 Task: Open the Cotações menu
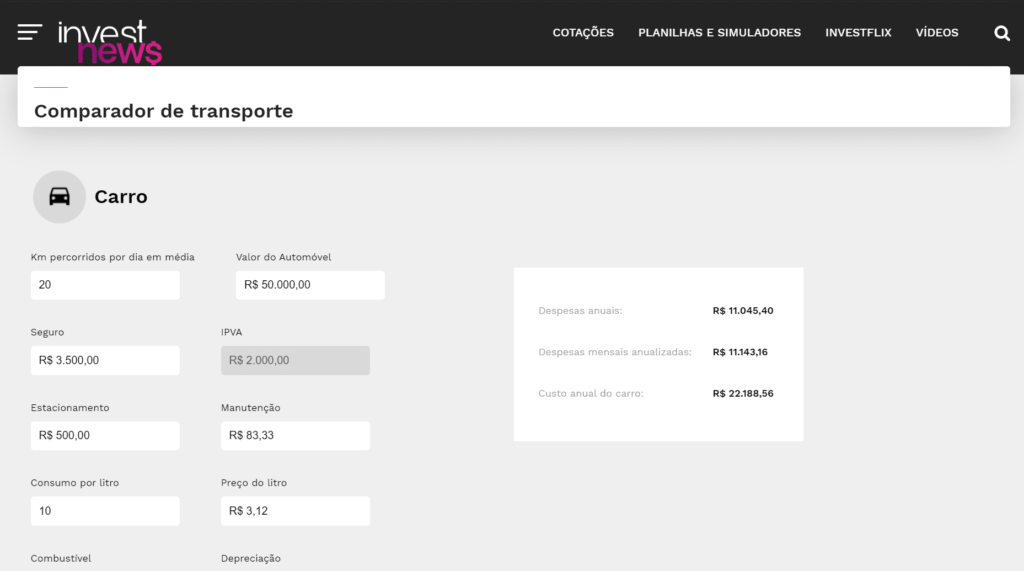(x=583, y=33)
